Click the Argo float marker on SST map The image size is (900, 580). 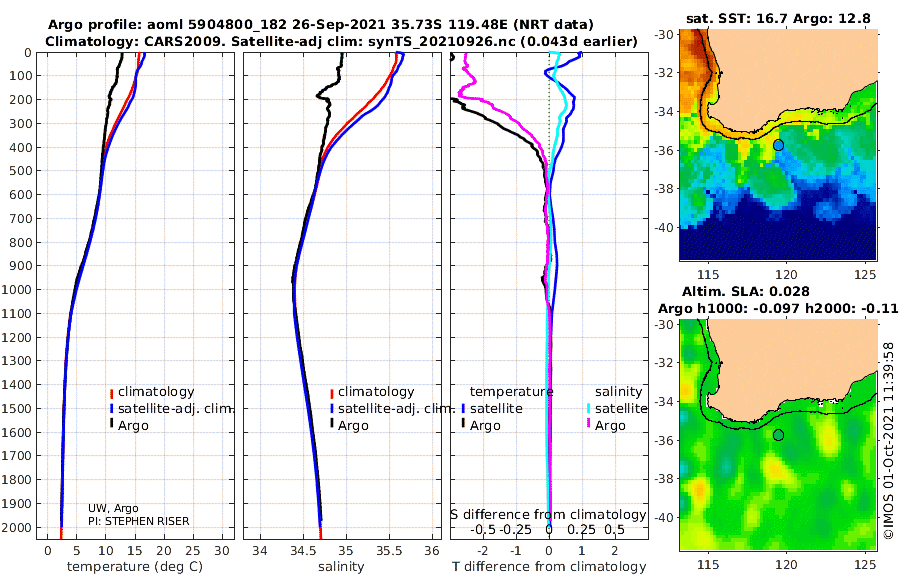click(778, 145)
